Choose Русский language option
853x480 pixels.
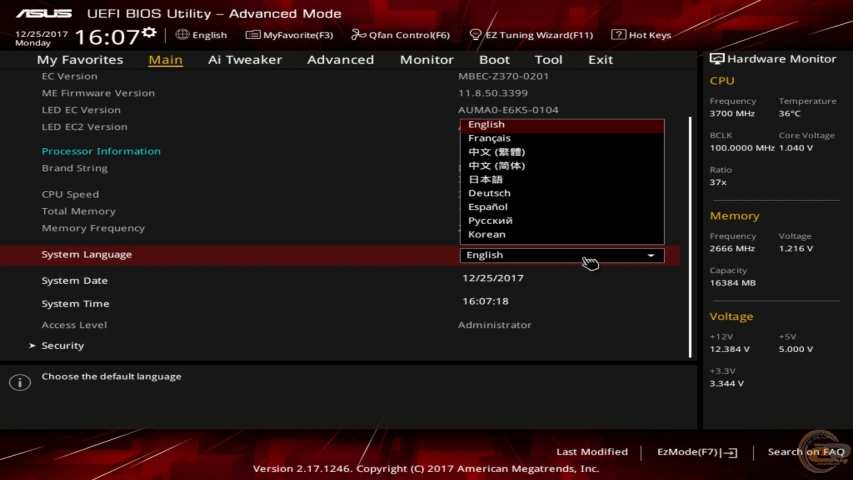pyautogui.click(x=562, y=220)
